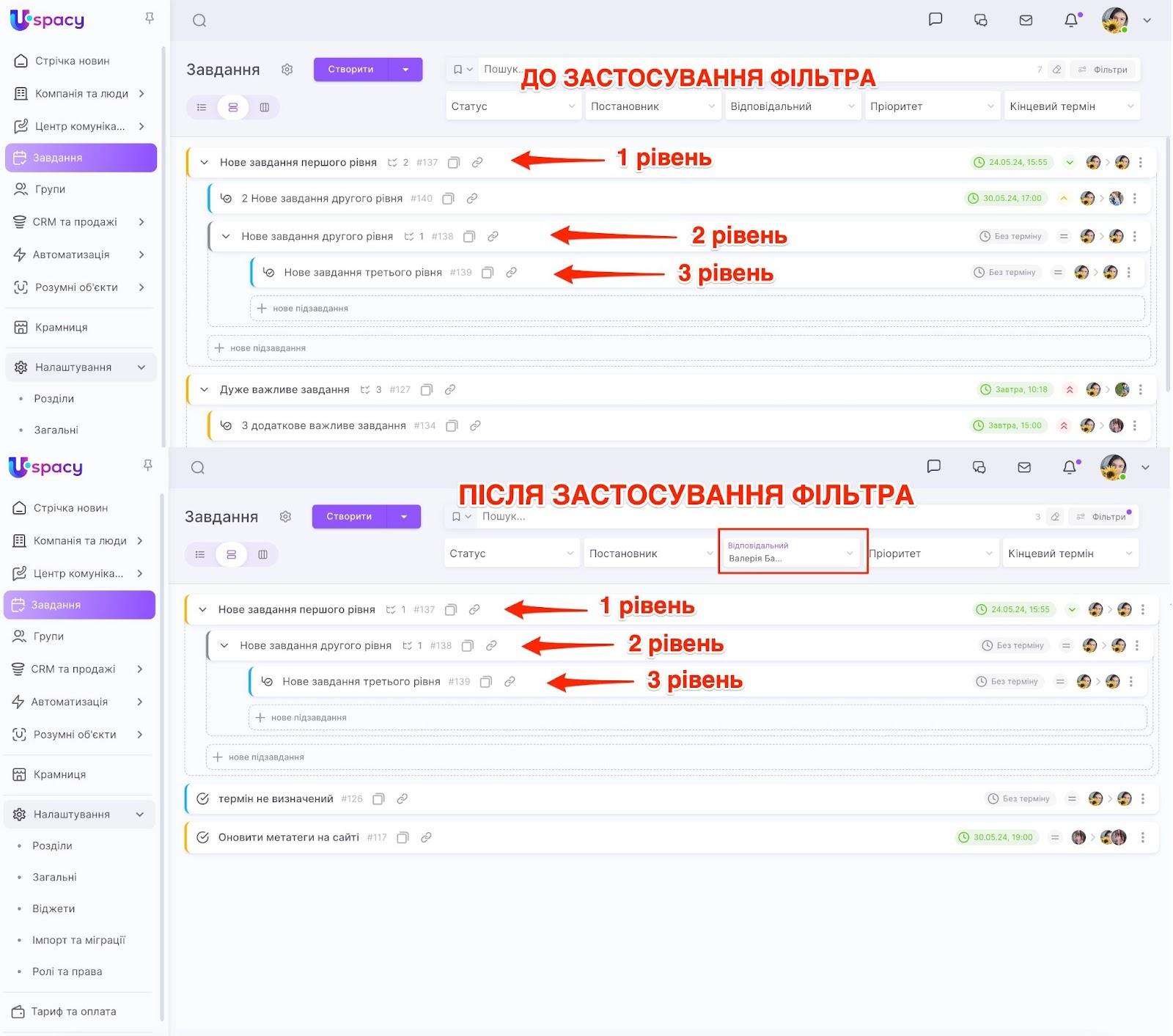The height and width of the screenshot is (1036, 1173).
Task: Collapse the Дуже важливе завдання subtasks
Action: point(205,390)
